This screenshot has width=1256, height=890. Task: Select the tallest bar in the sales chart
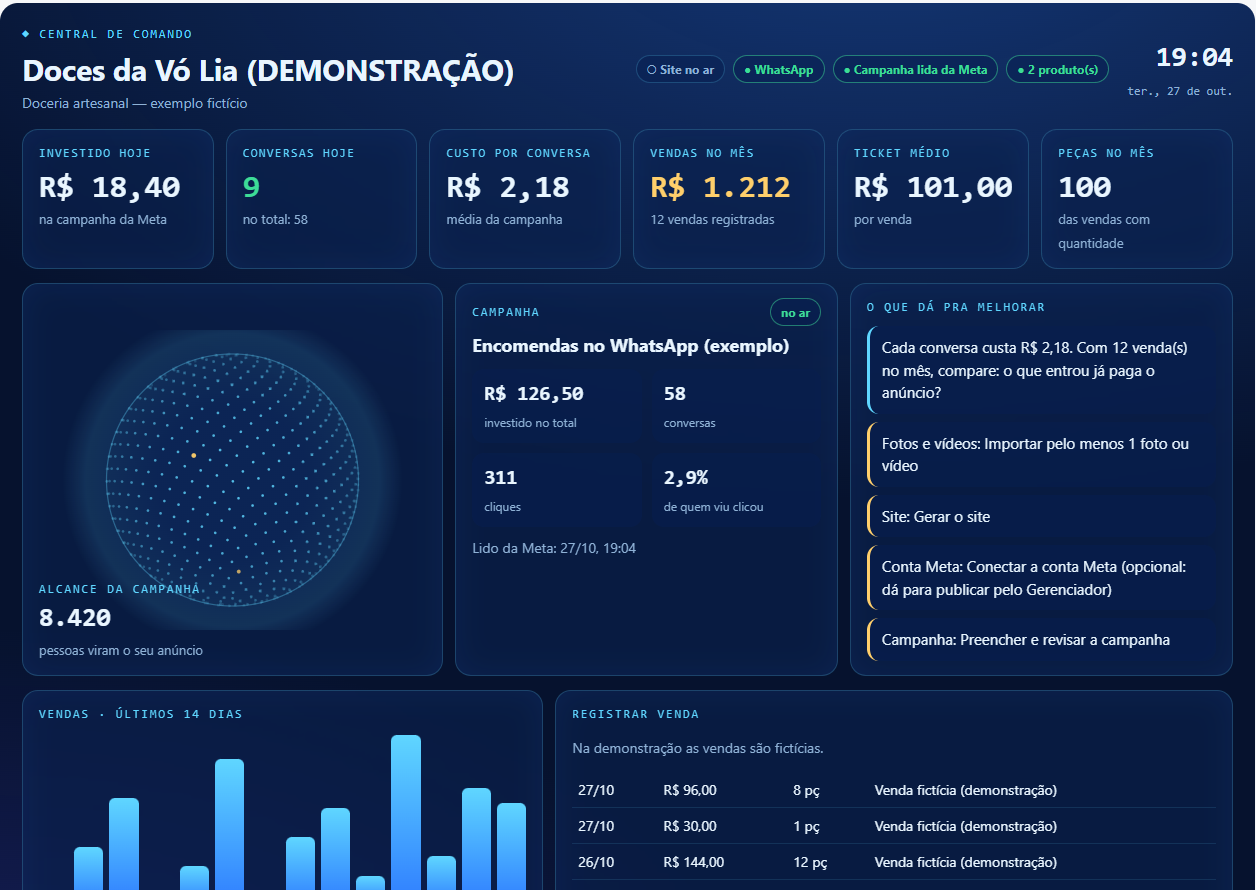[406, 812]
